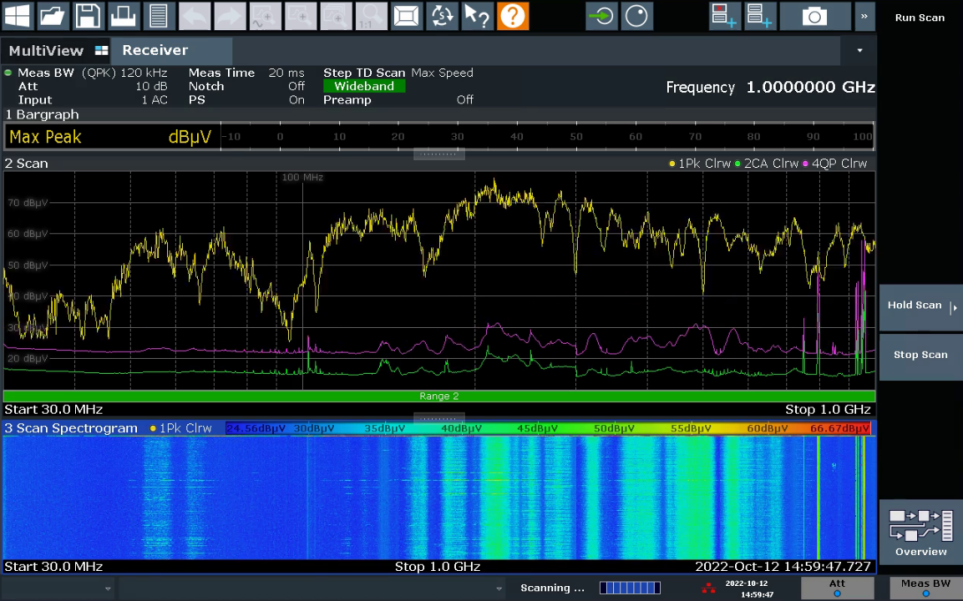Click the print icon in the toolbar
963x601 pixels.
[x=122, y=15]
